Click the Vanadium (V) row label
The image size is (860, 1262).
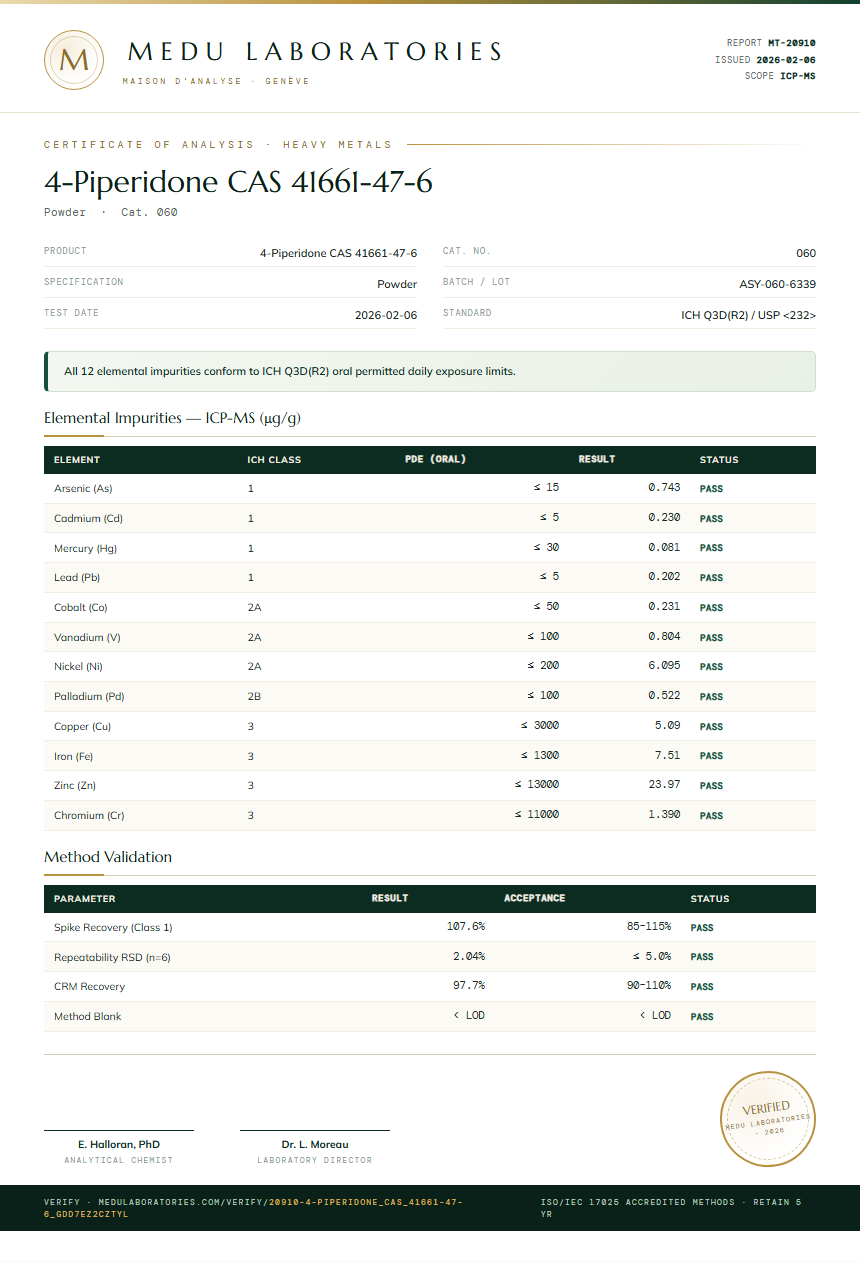point(87,637)
